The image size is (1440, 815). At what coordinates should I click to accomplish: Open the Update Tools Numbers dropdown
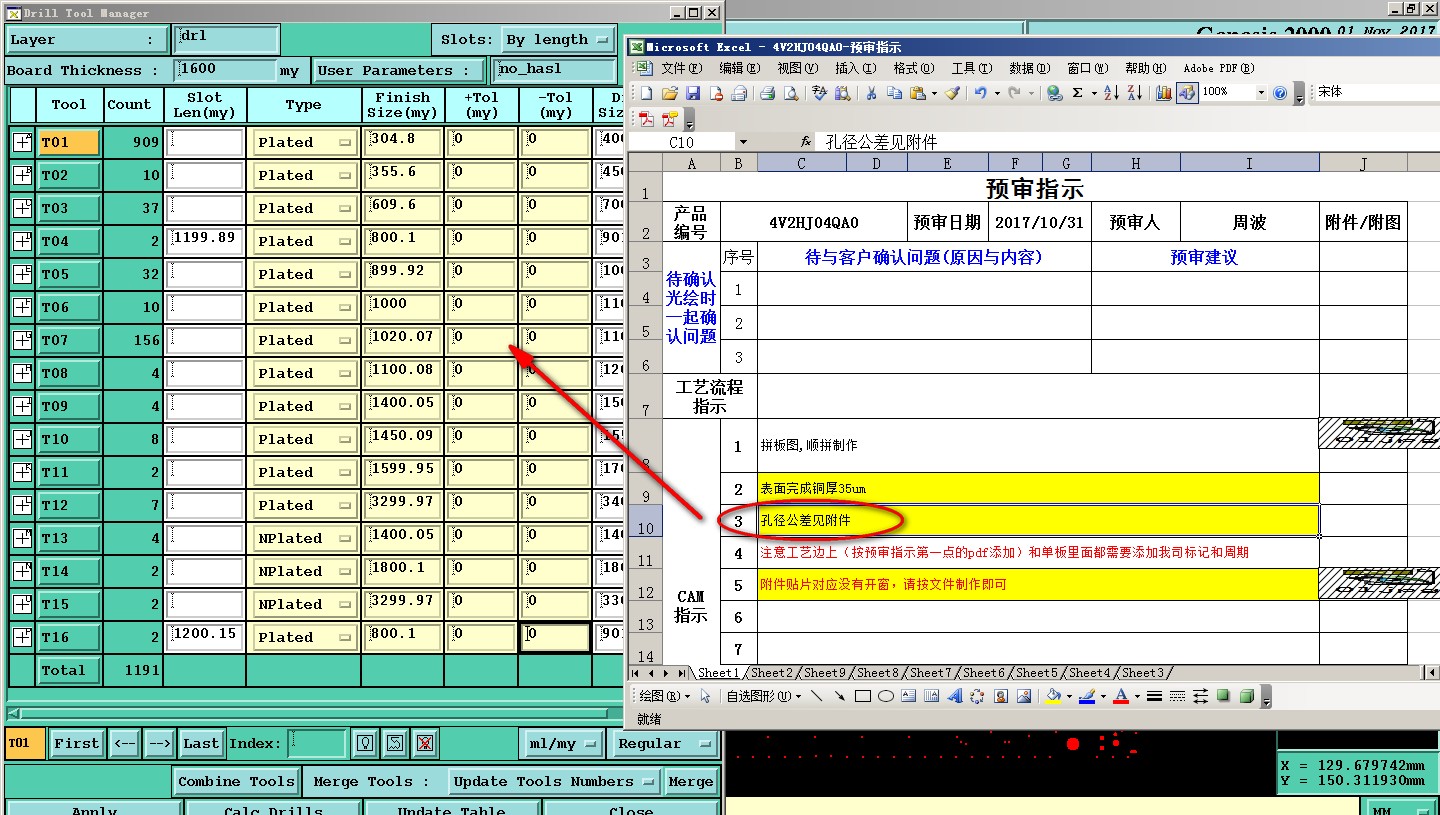click(x=556, y=782)
